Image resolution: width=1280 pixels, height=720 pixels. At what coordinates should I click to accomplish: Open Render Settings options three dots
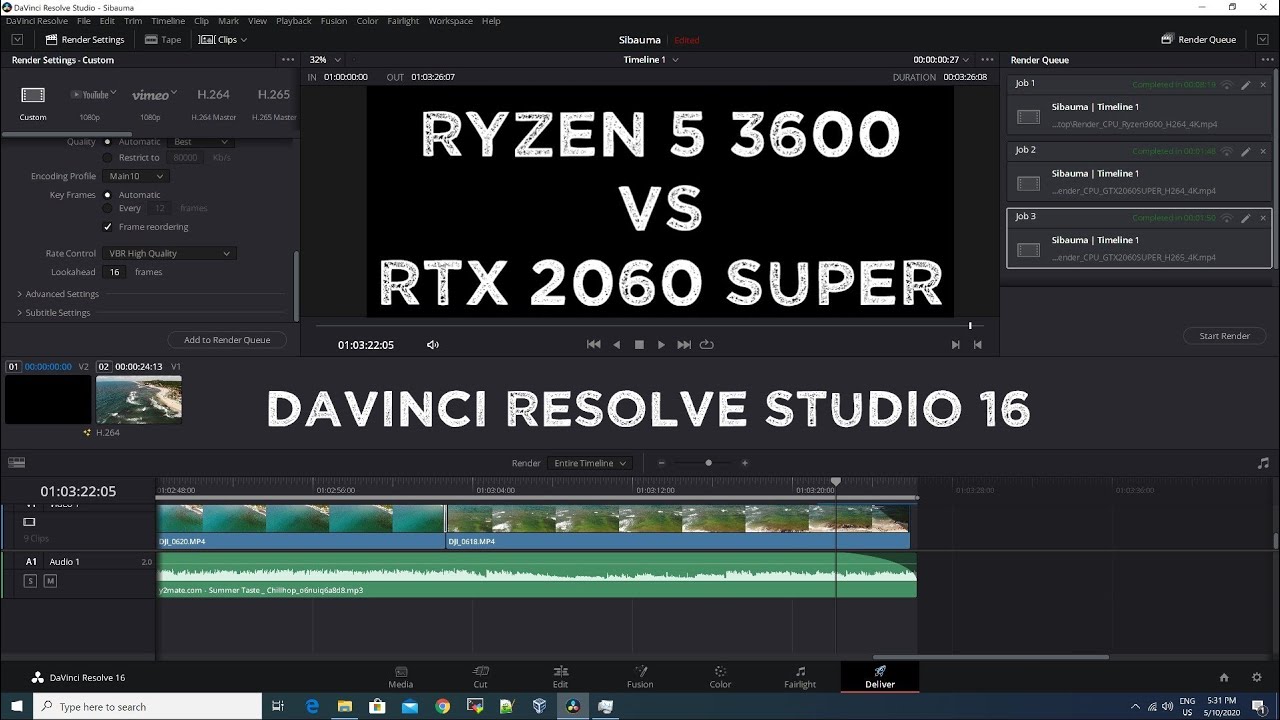288,60
